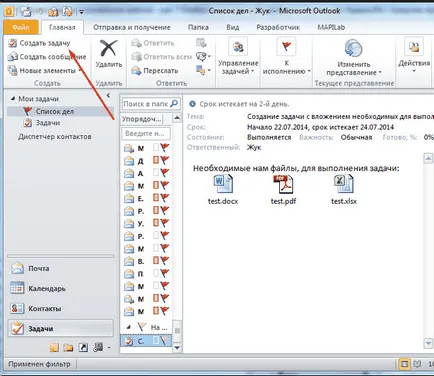Select the list item labeled П
Image resolution: width=434 pixels, height=376 pixels.
146,274
